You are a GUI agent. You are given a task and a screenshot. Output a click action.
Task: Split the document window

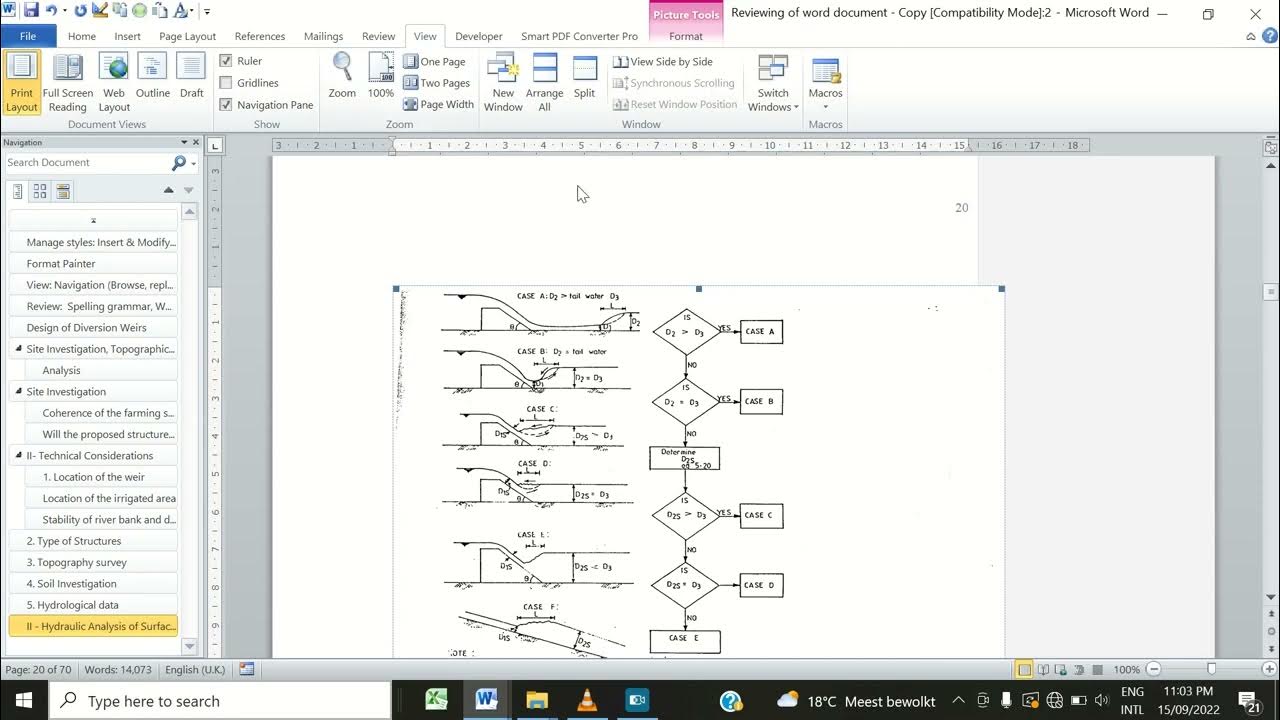[x=584, y=76]
